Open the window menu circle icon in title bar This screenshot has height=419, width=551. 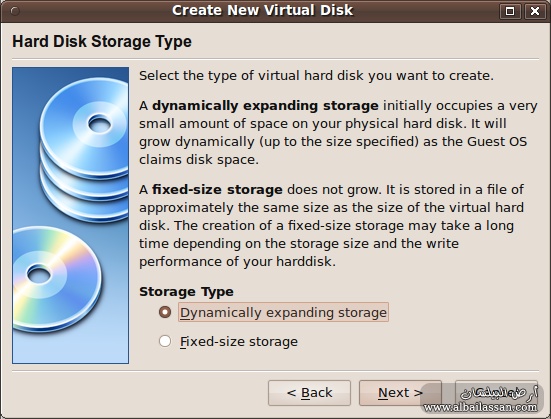click(15, 11)
